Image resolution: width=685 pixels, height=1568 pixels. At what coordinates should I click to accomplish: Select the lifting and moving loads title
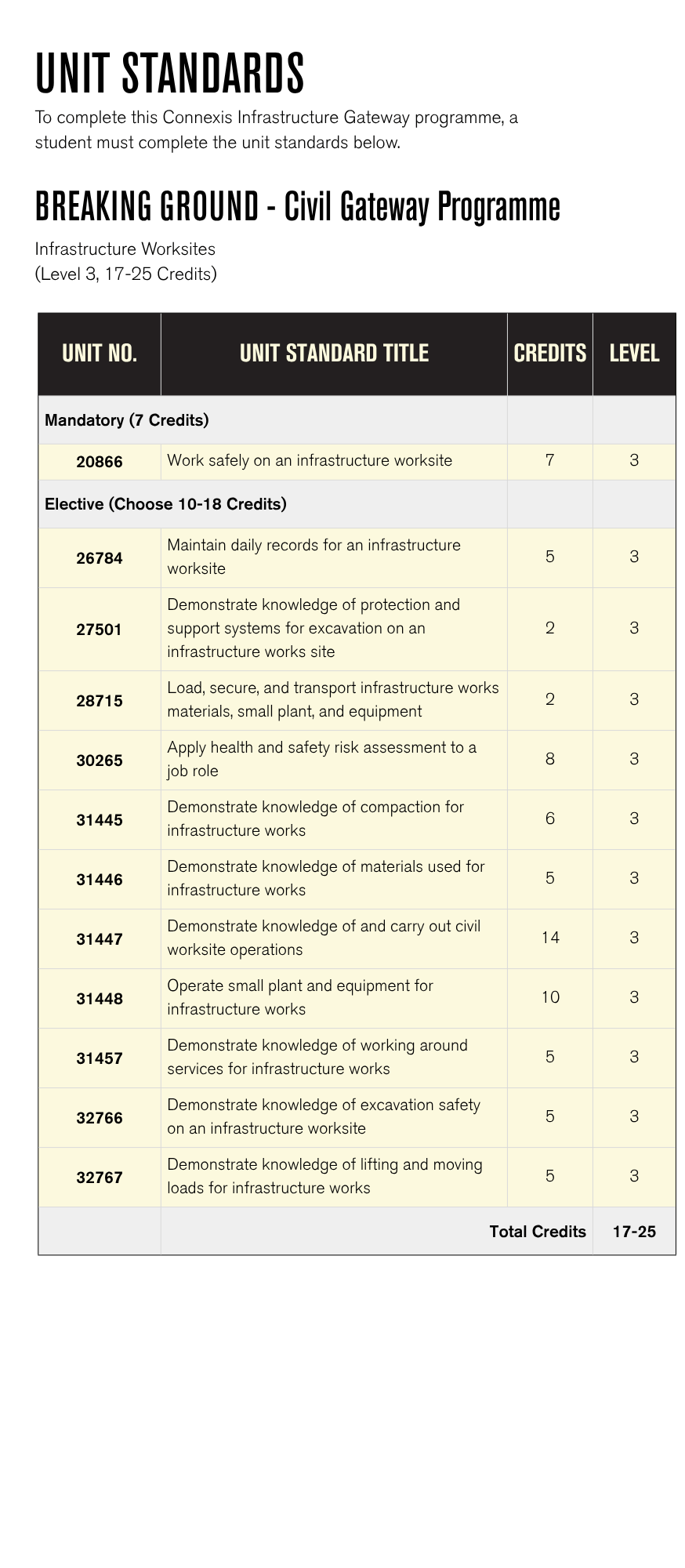pyautogui.click(x=324, y=1176)
